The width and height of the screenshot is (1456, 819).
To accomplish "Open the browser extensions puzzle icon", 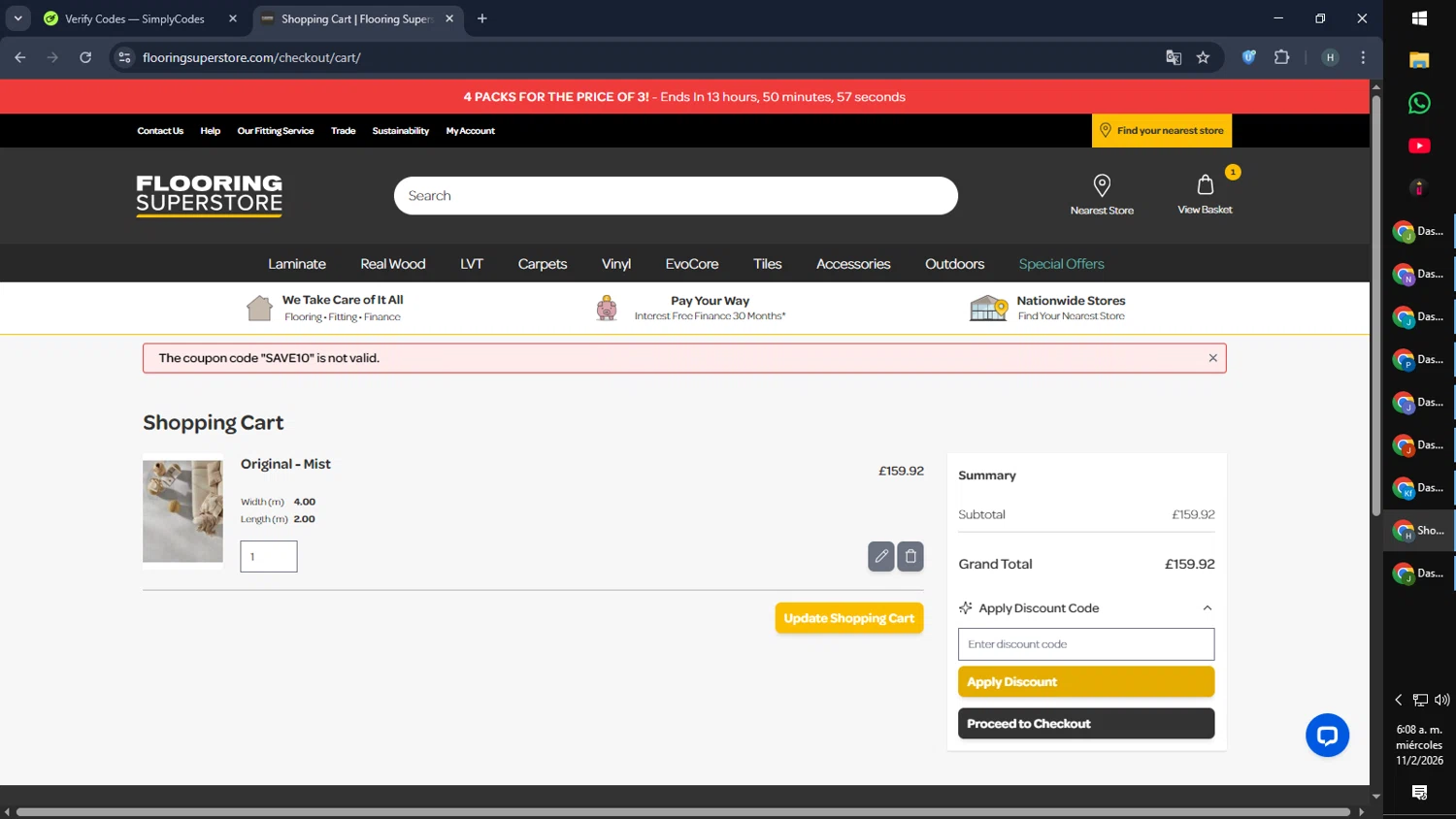I will tap(1281, 57).
